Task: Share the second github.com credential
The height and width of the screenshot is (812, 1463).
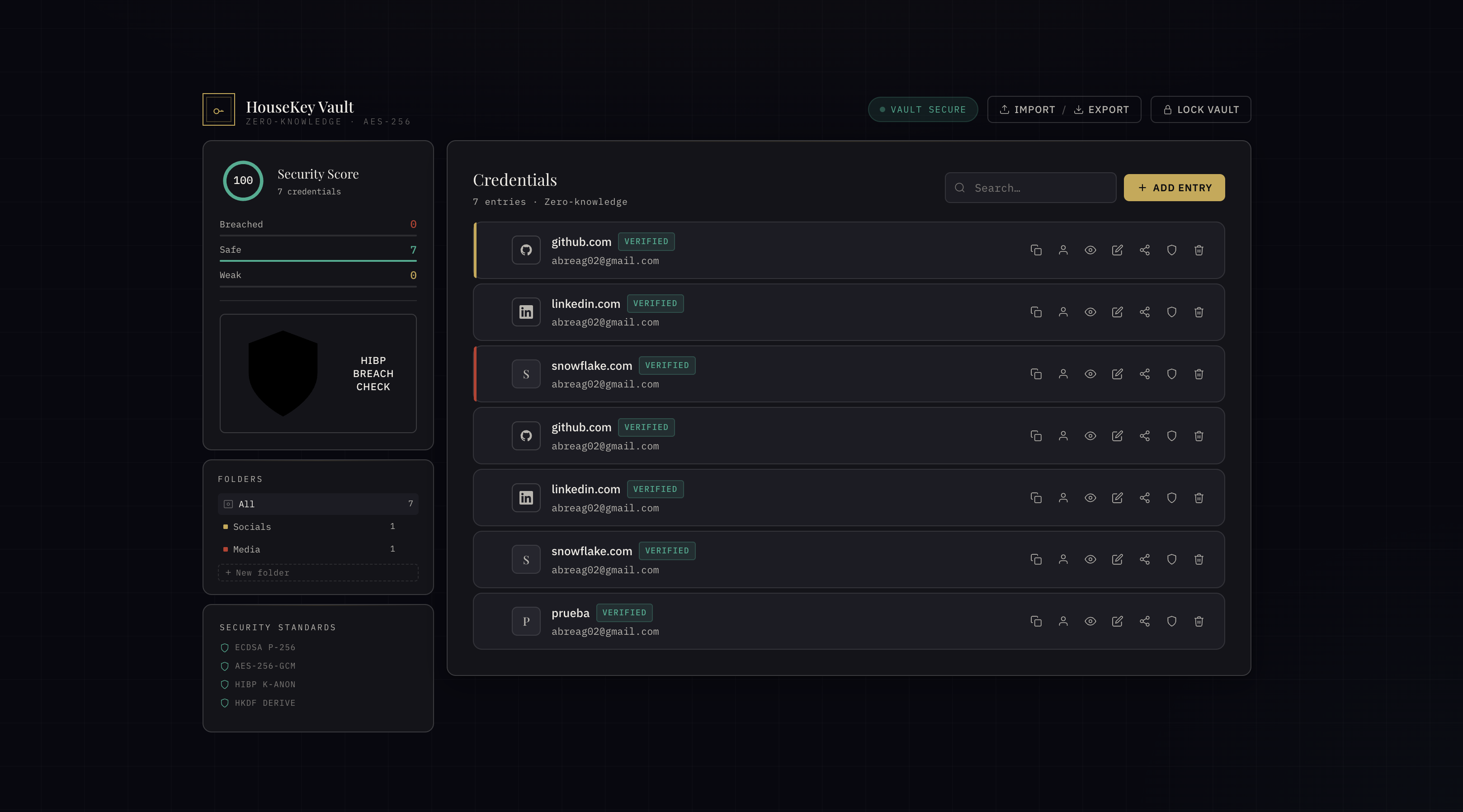Action: coord(1144,436)
